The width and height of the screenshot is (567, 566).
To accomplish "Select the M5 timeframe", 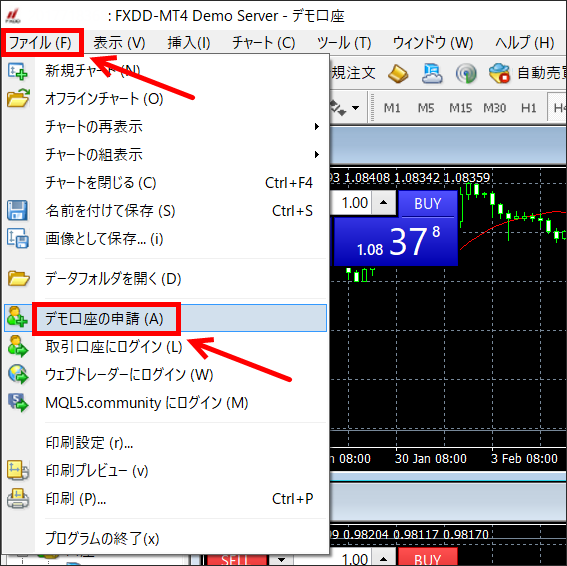I will pos(426,108).
